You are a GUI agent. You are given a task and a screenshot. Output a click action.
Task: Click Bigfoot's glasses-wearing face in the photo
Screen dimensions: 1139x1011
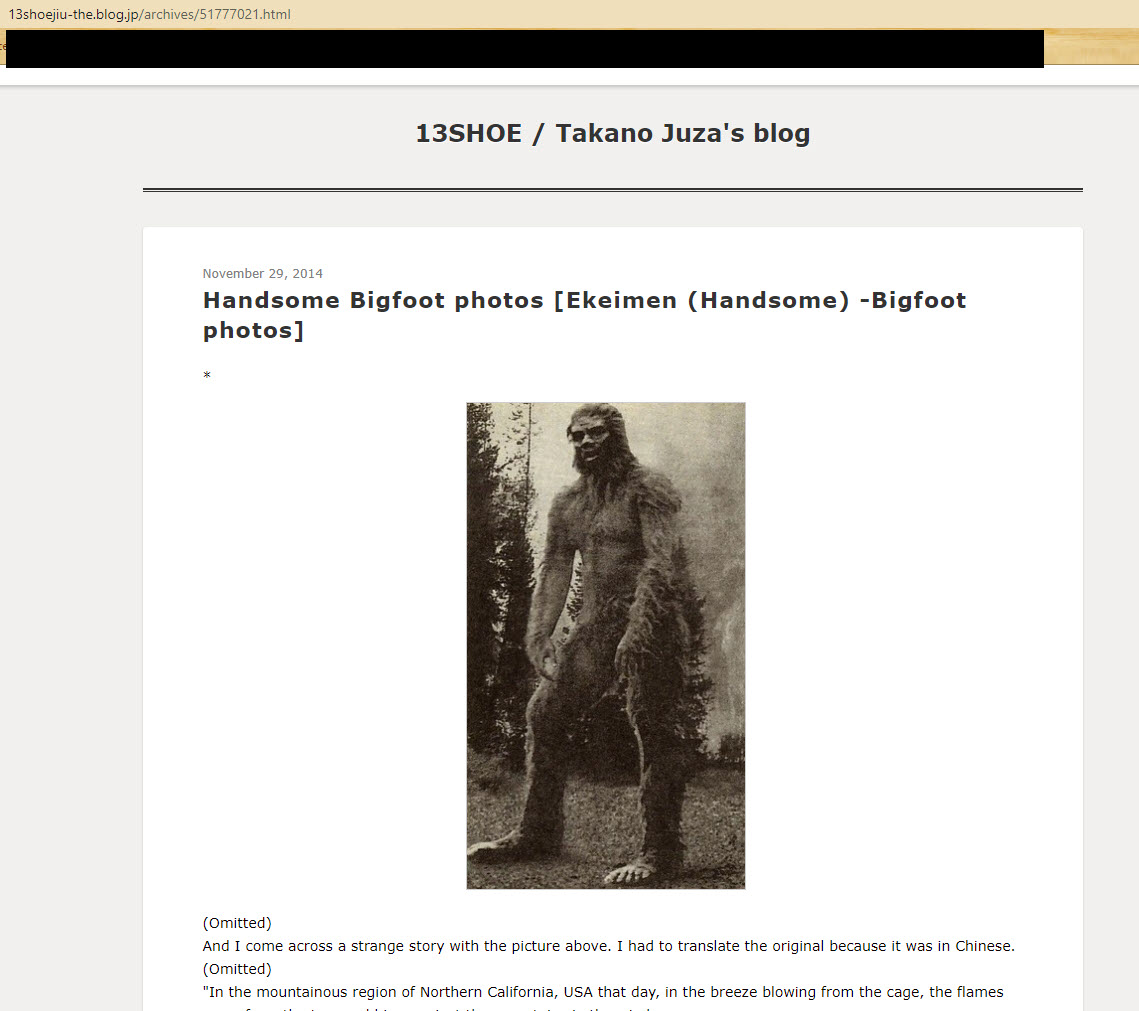(x=590, y=438)
